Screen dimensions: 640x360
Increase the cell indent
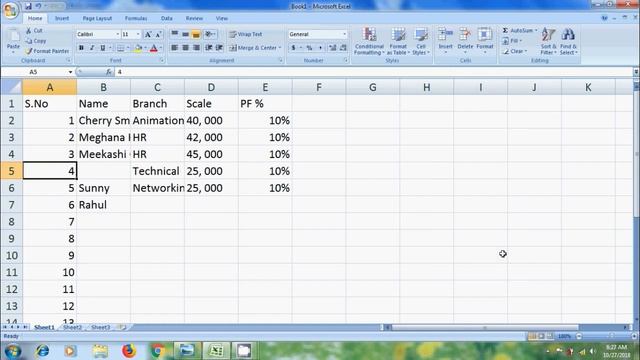pyautogui.click(x=219, y=48)
